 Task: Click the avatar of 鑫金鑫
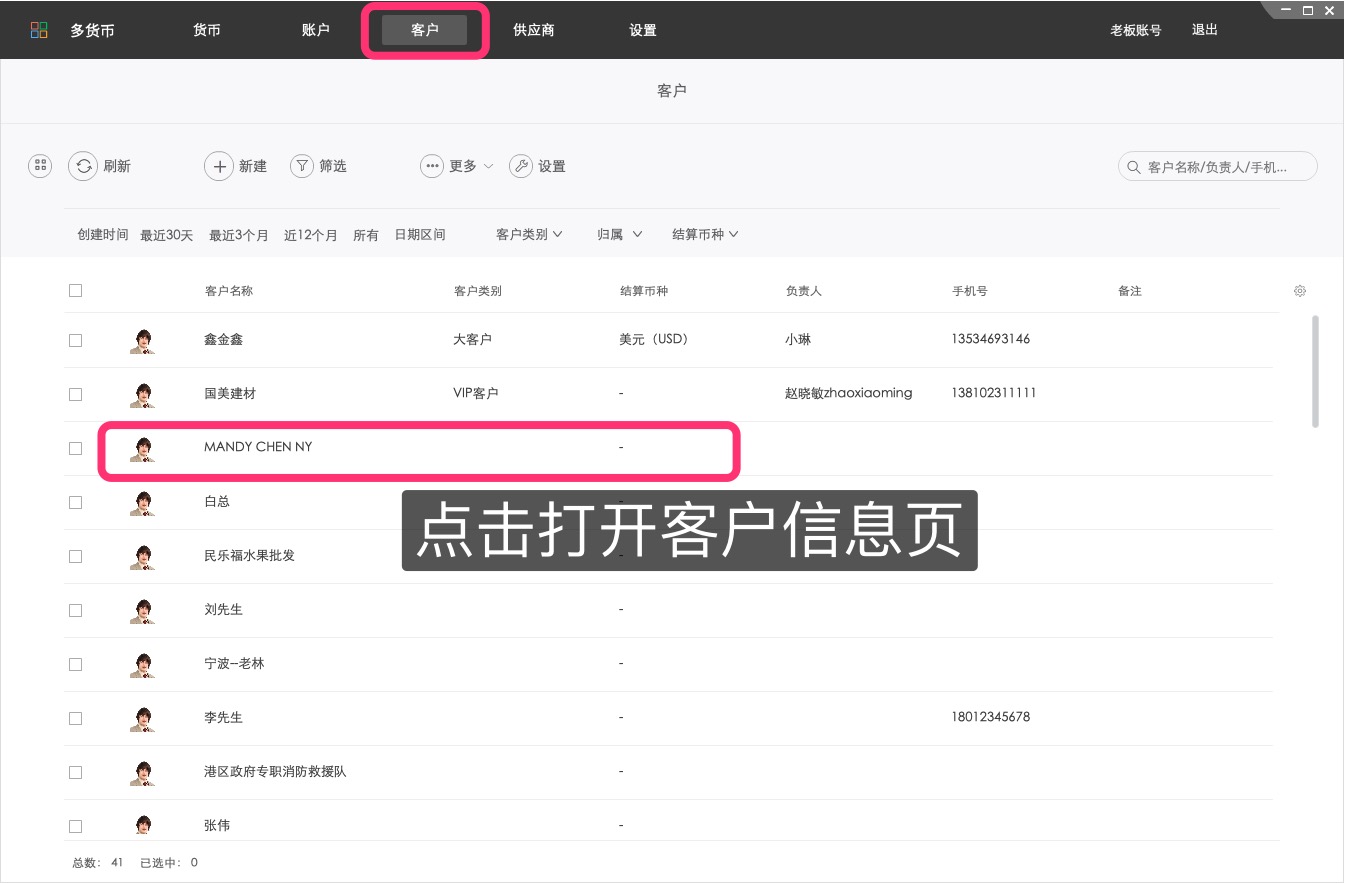pos(143,340)
